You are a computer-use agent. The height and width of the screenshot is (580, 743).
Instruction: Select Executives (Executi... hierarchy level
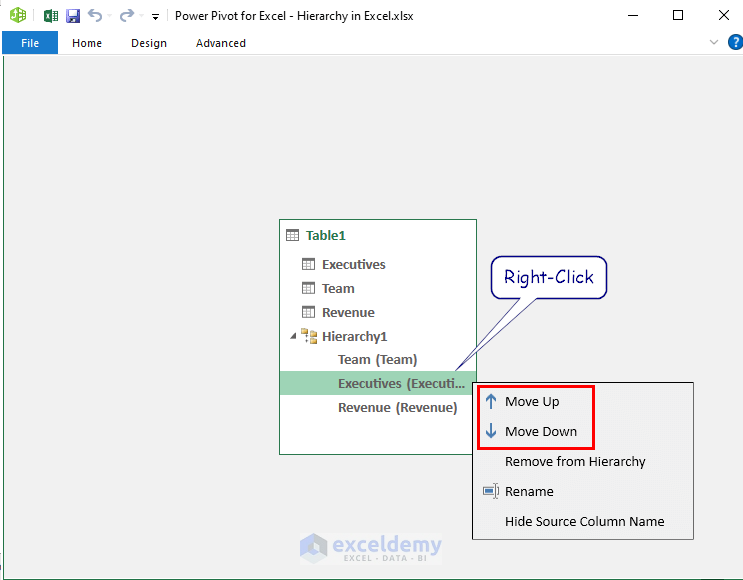(378, 383)
